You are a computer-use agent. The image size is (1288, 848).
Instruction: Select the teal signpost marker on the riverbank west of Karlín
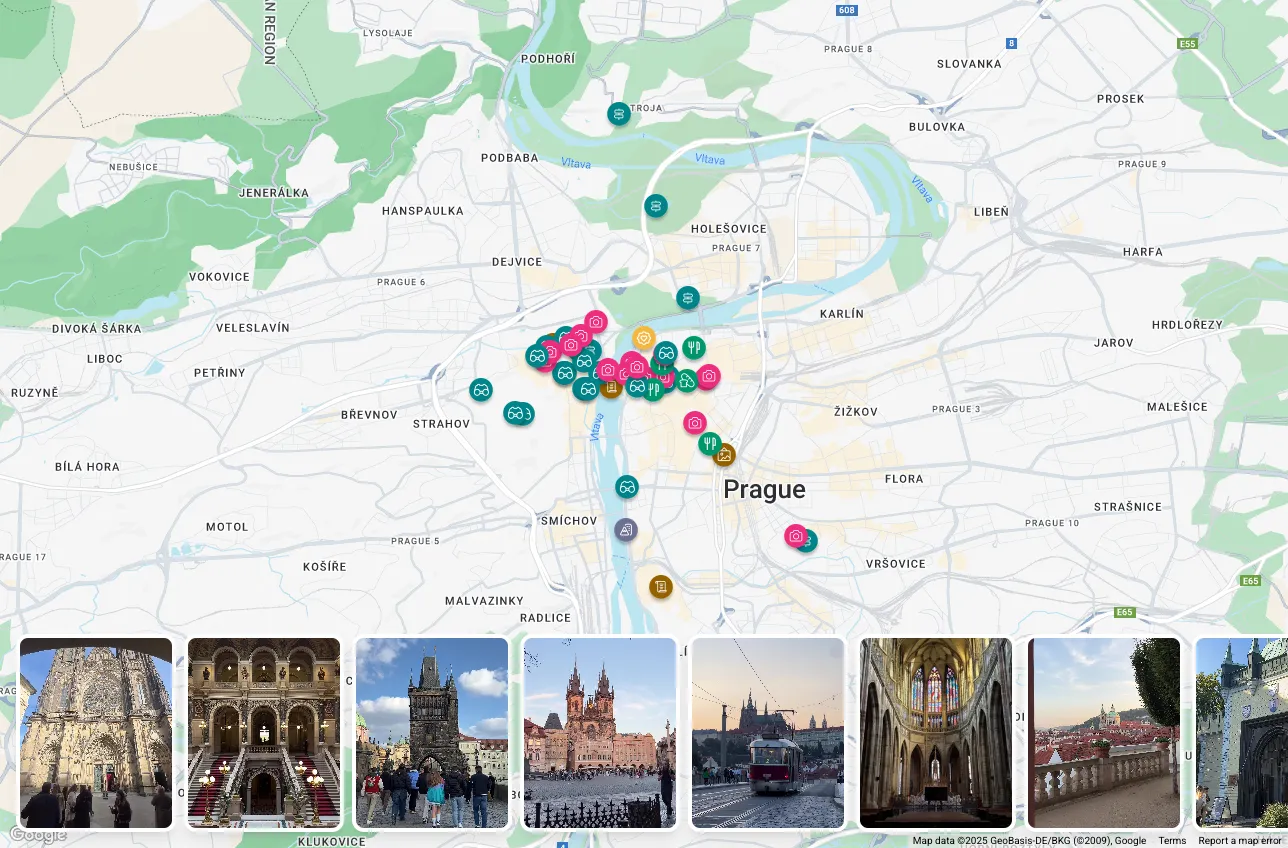[x=687, y=298]
